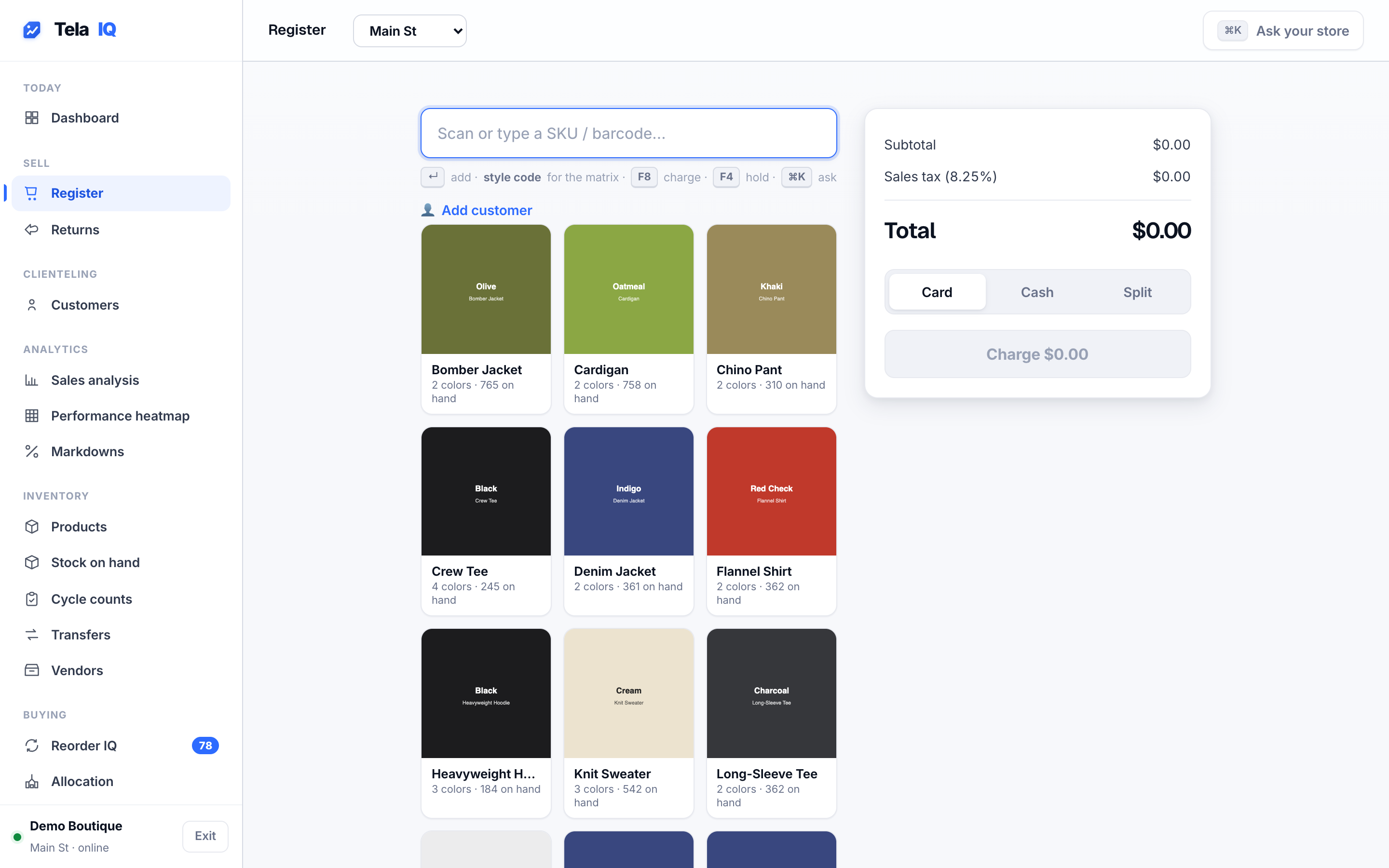Click 'Main St · online' status text
The image size is (1389, 868).
point(69,847)
